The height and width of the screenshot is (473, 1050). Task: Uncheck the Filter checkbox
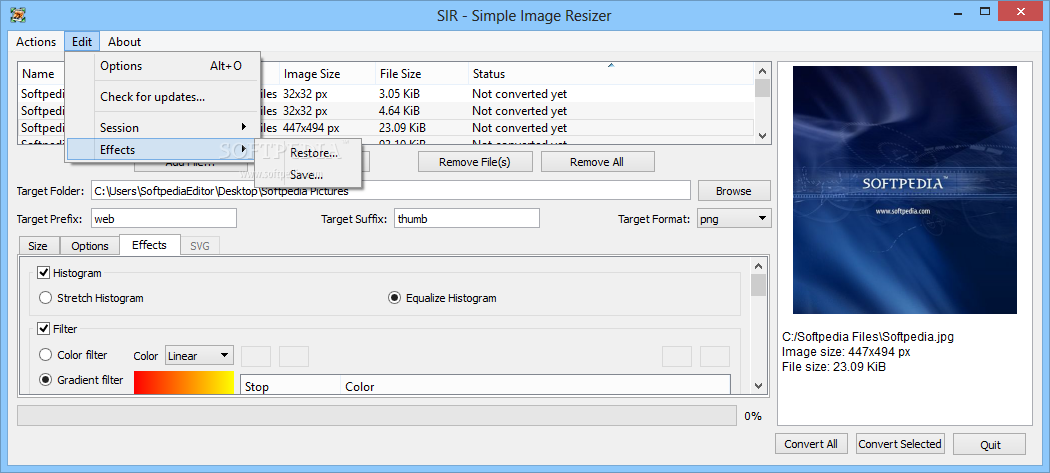pyautogui.click(x=44, y=328)
